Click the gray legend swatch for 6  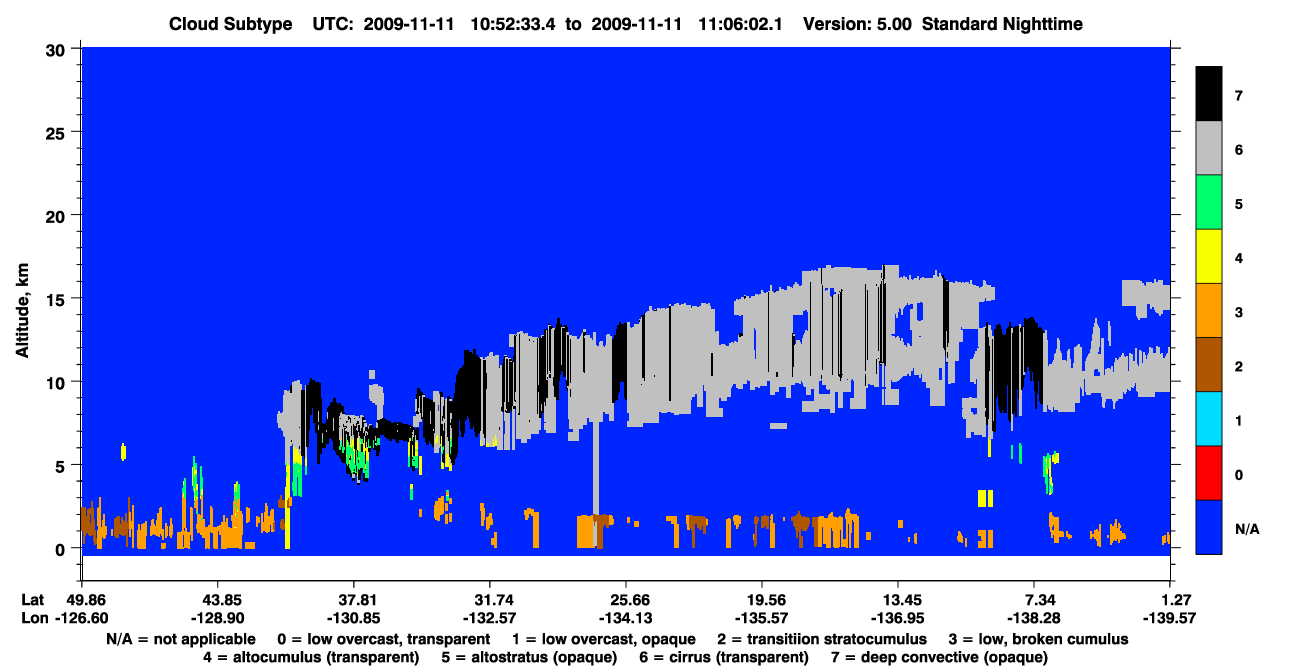1209,148
